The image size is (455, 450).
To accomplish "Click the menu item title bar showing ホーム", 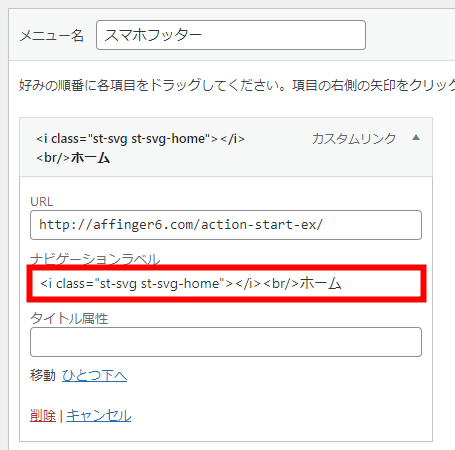I will (x=226, y=147).
